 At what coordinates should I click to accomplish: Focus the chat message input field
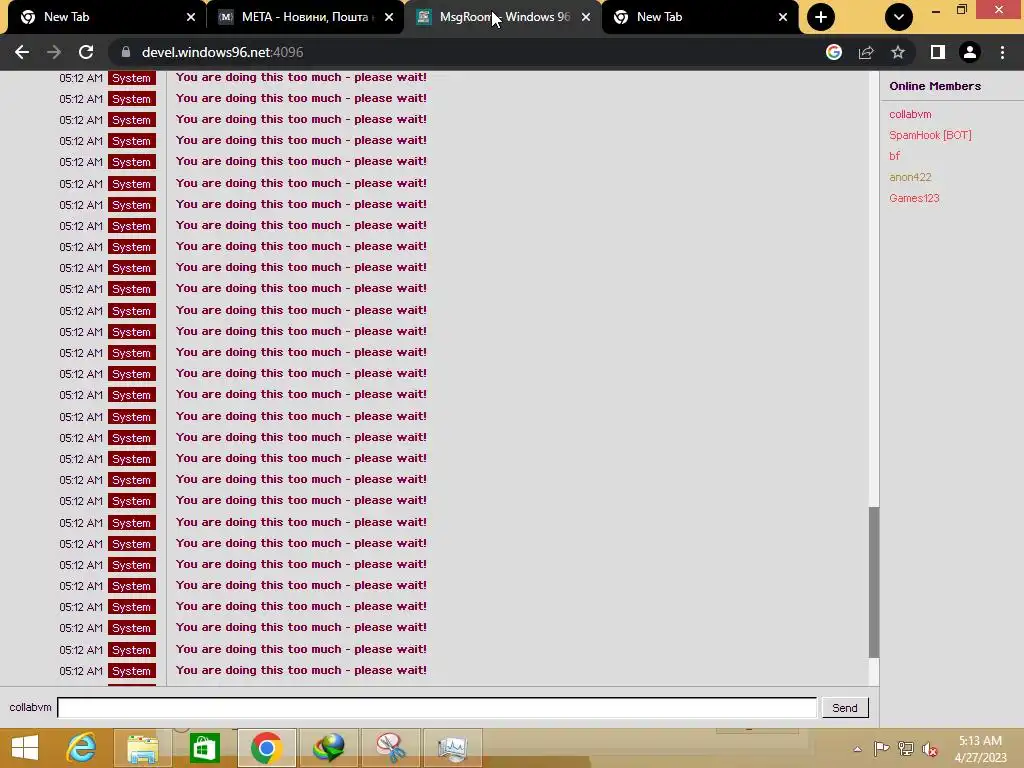(x=437, y=707)
